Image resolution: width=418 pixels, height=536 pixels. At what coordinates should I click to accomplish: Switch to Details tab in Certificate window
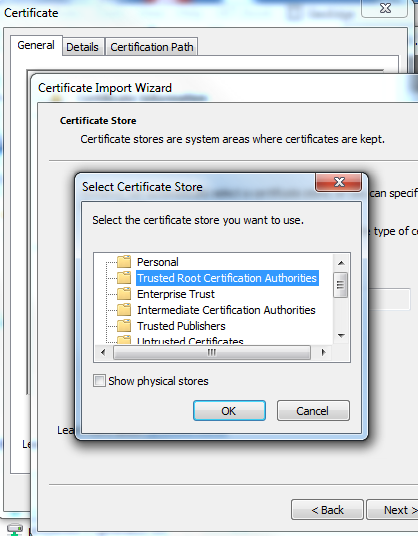[82, 47]
